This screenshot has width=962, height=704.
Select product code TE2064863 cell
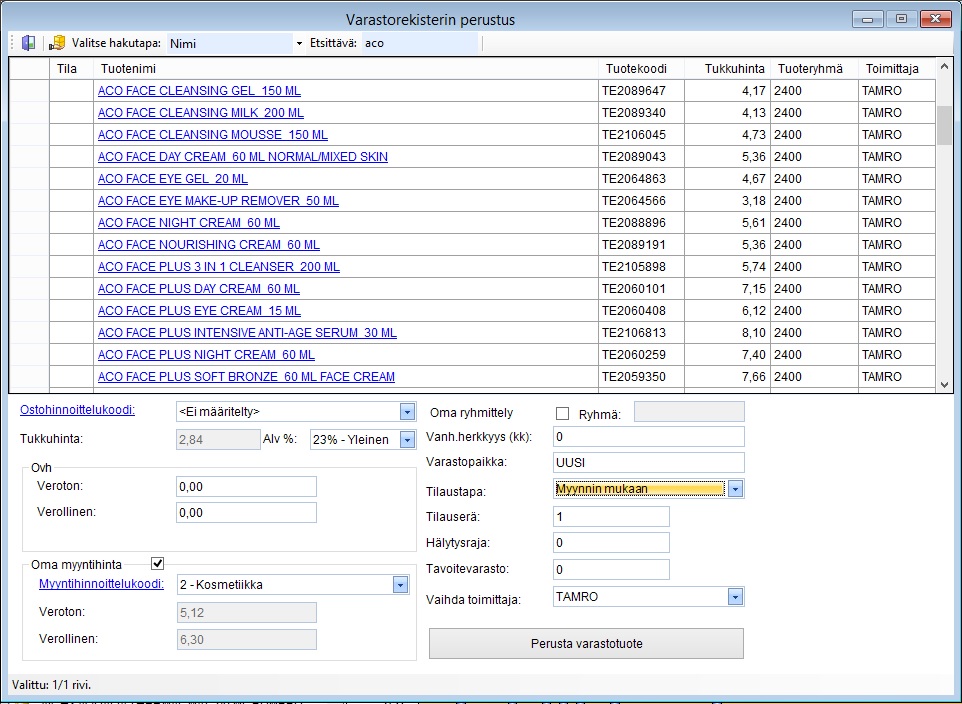[641, 179]
